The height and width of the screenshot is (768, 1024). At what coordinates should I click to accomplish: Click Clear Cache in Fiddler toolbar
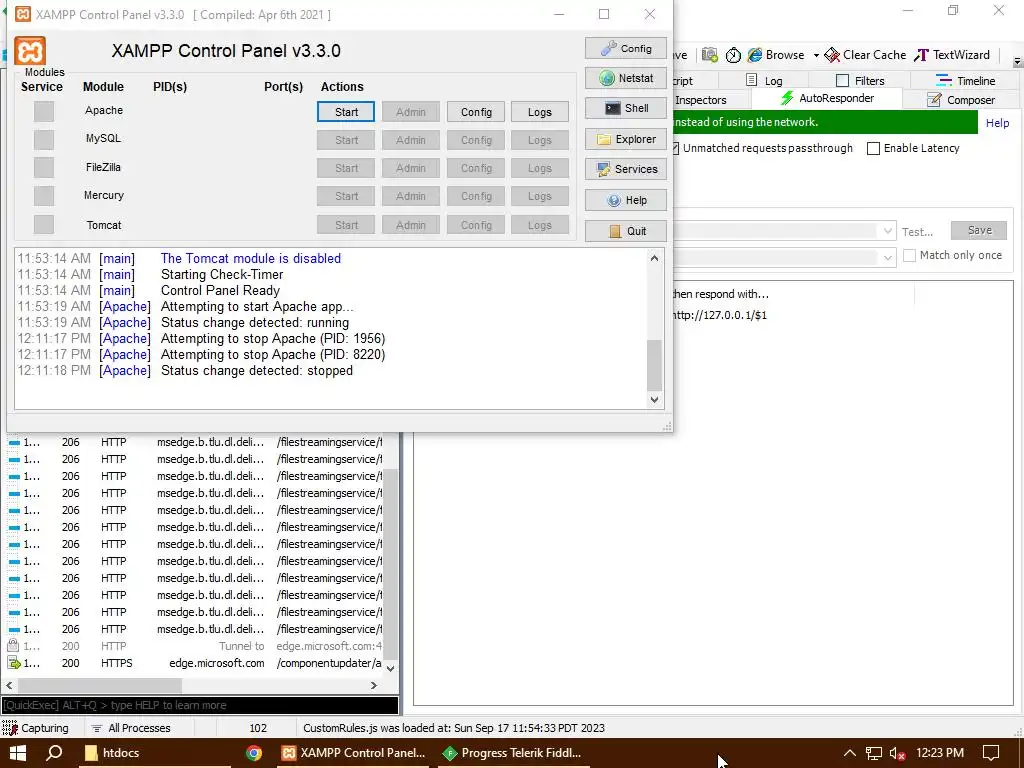(x=865, y=55)
